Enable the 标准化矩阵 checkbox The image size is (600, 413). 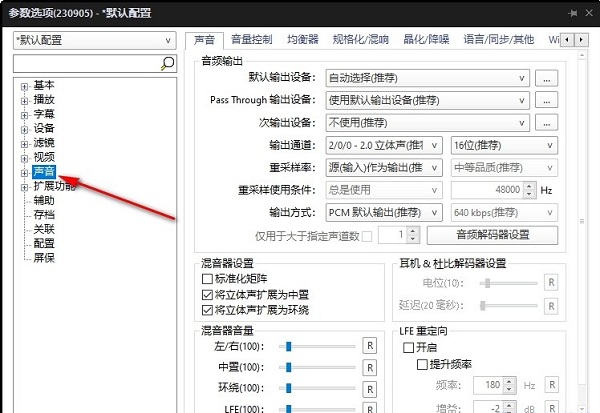coord(207,279)
